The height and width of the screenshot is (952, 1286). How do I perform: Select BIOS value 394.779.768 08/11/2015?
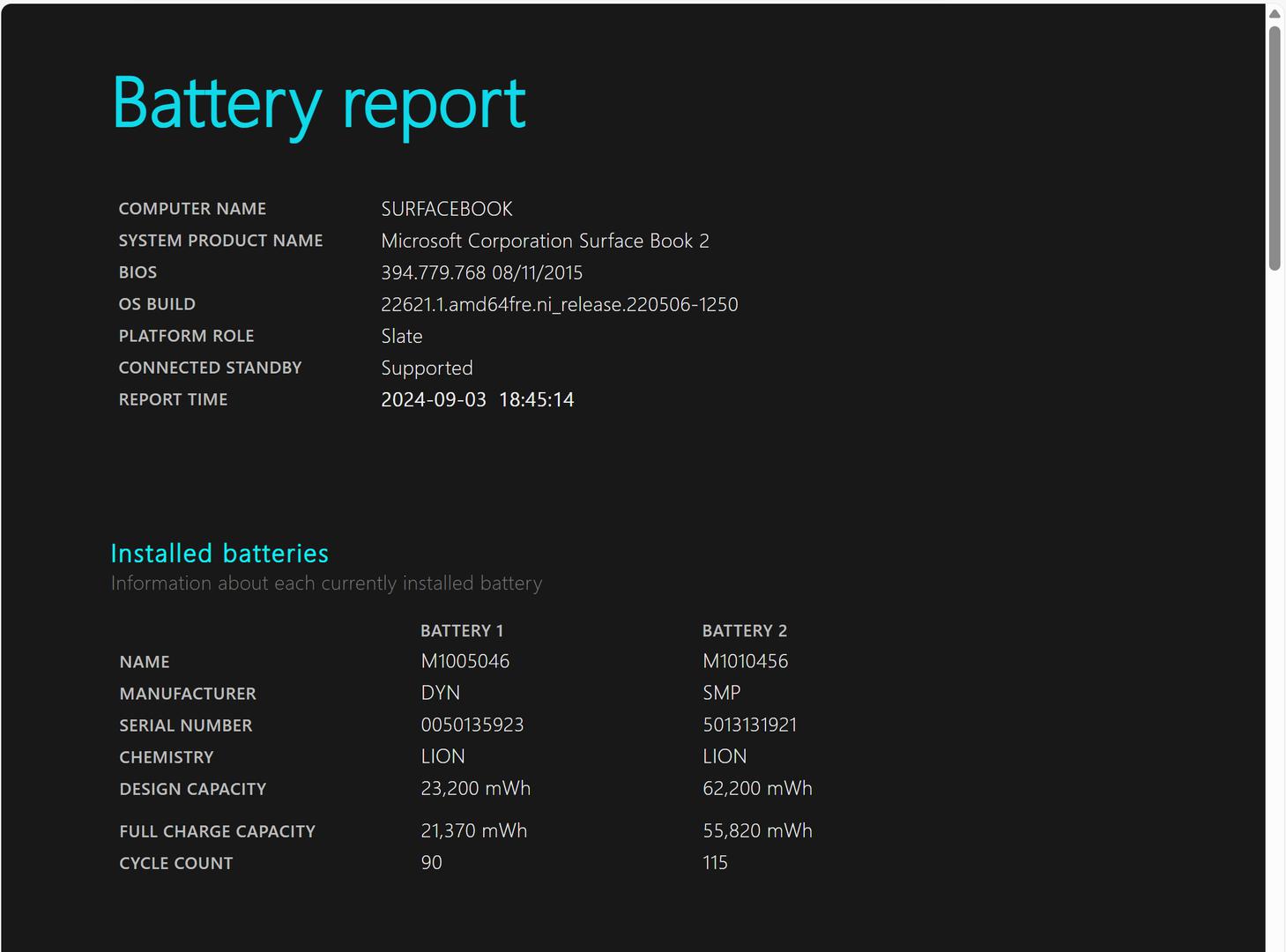(x=481, y=272)
